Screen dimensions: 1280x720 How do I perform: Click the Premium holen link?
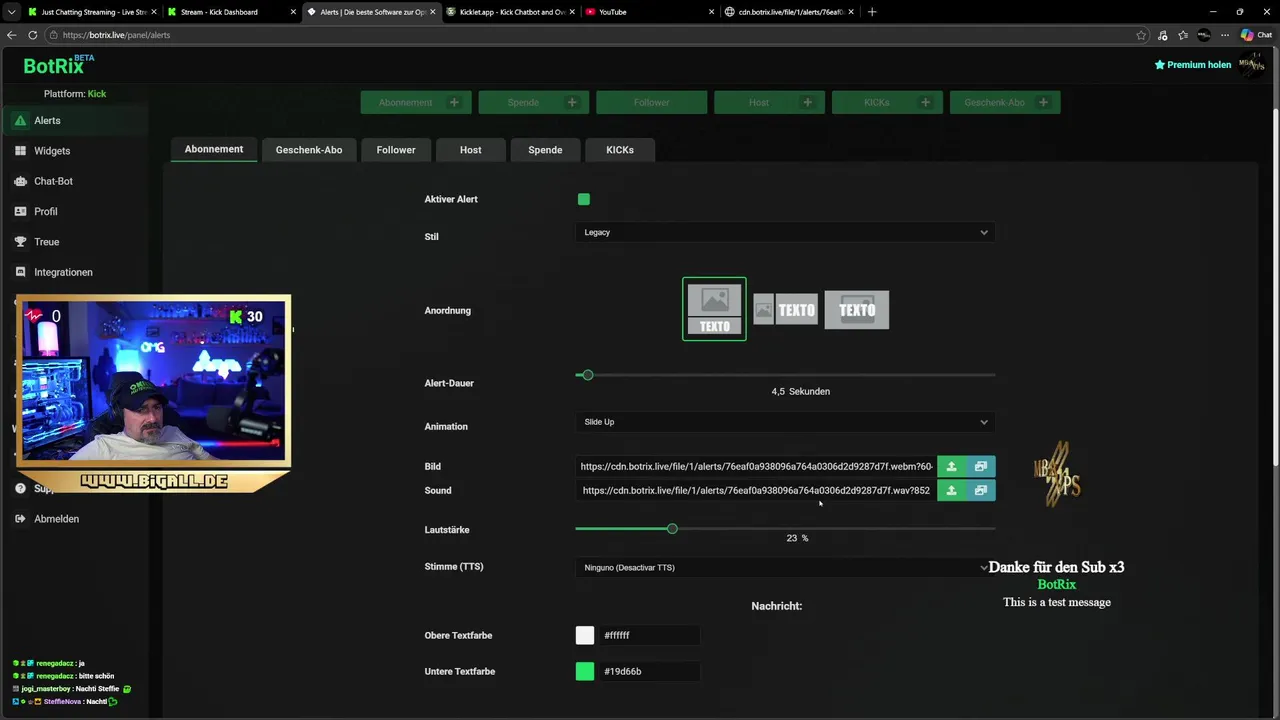click(x=1193, y=65)
